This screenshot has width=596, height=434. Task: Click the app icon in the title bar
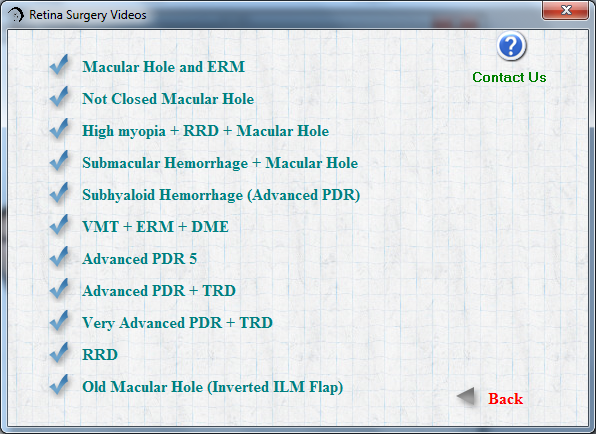click(16, 15)
